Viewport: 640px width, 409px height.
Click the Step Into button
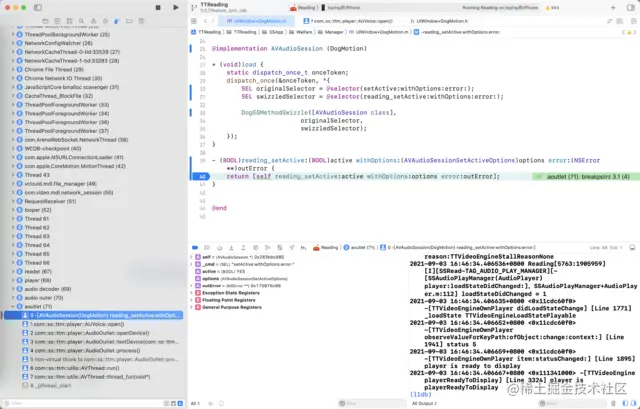[x=231, y=247]
